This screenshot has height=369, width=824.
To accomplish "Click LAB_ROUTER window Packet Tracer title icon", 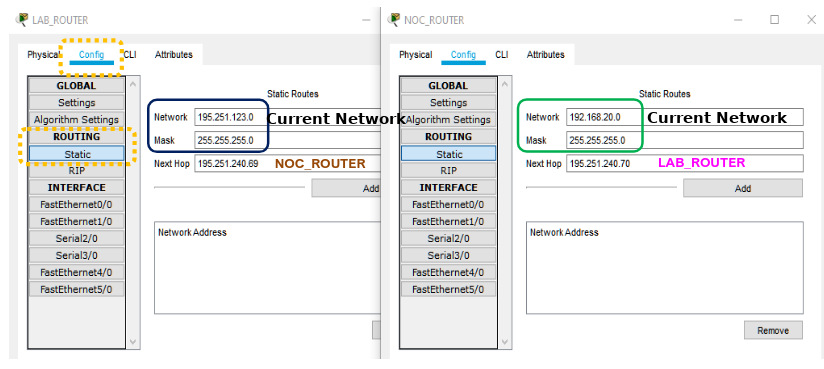I will tap(23, 20).
